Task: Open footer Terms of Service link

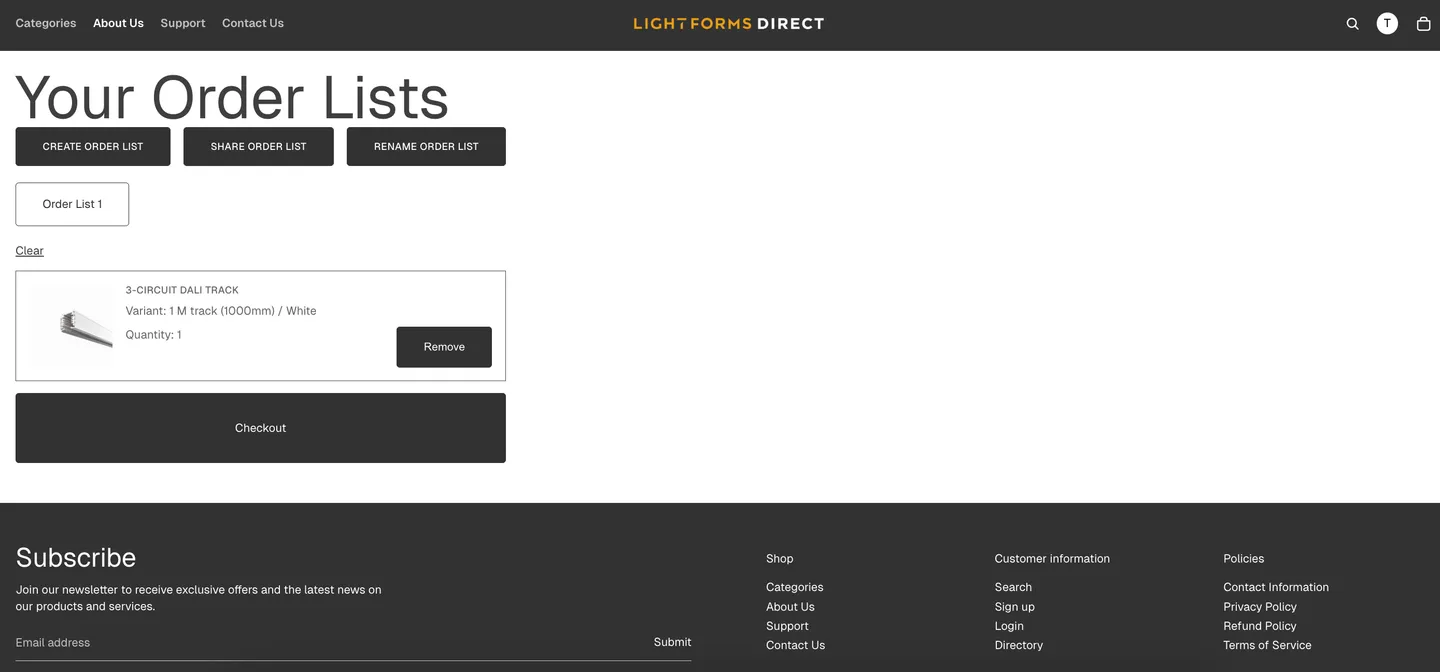Action: [x=1267, y=645]
